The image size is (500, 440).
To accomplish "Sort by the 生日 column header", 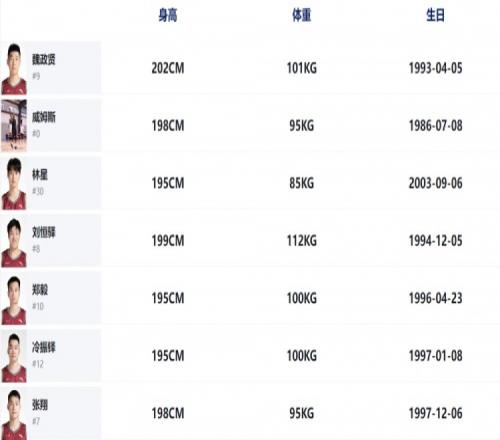I will pyautogui.click(x=435, y=15).
